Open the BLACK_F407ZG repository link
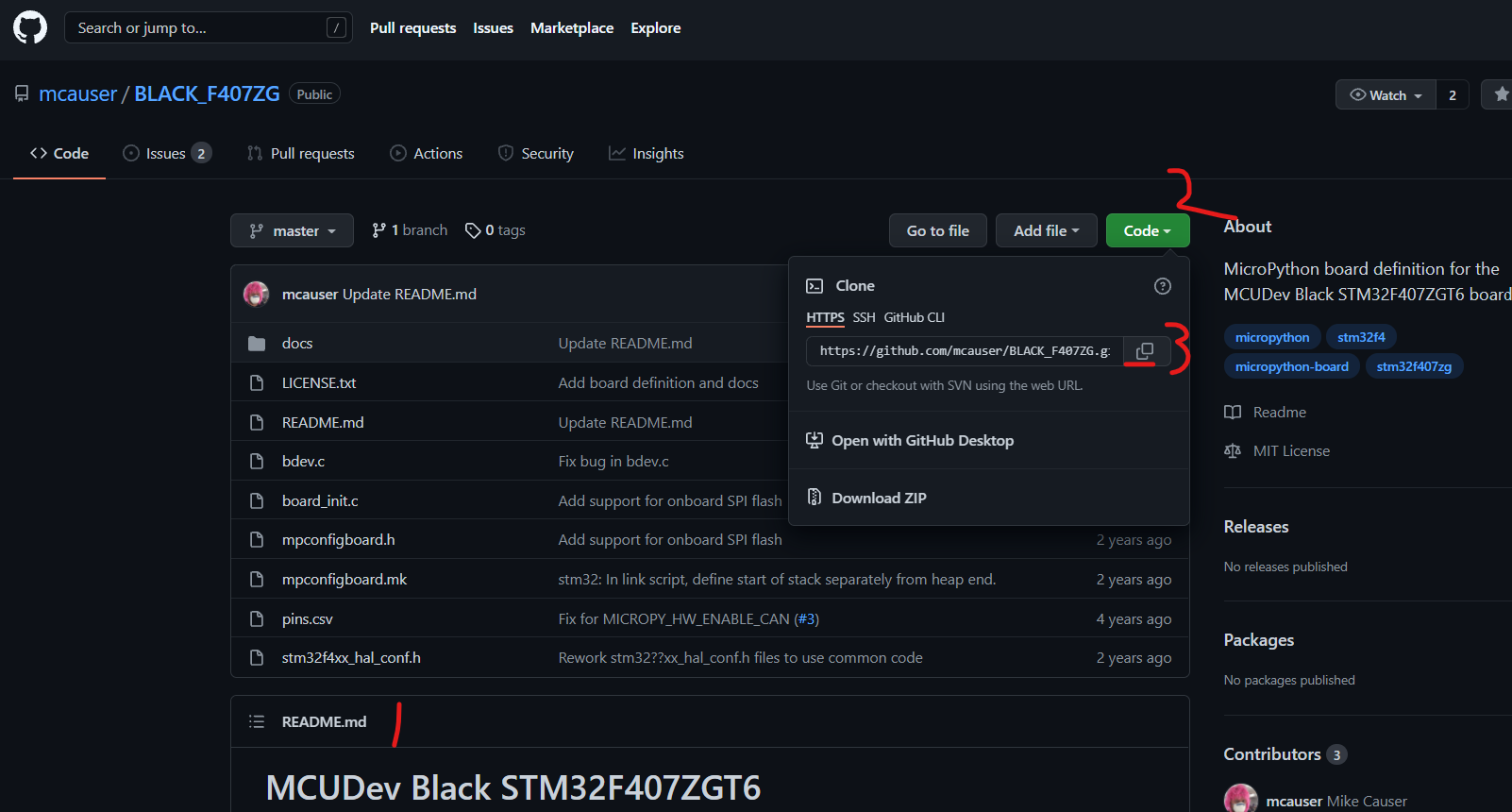The width and height of the screenshot is (1512, 812). (x=207, y=94)
